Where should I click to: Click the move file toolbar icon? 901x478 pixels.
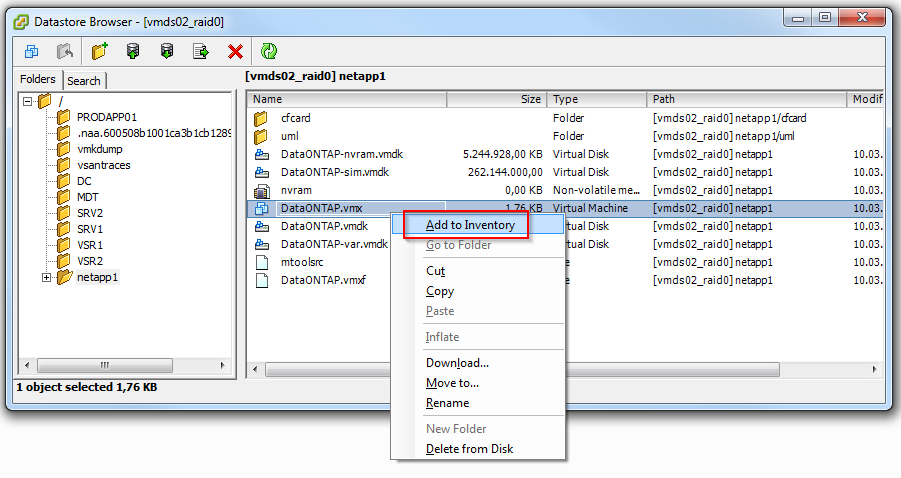(x=201, y=52)
